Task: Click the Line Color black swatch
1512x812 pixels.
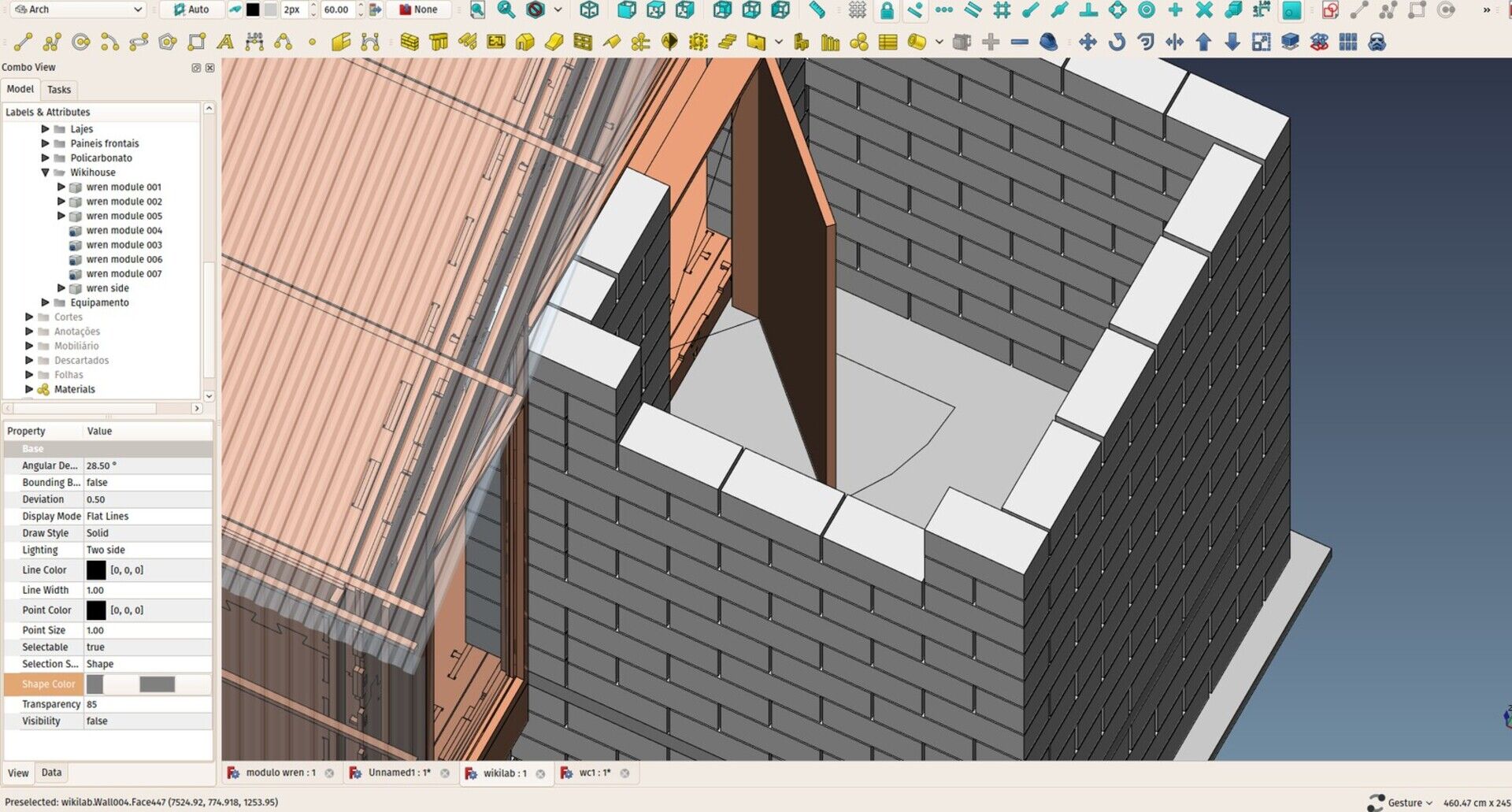Action: [96, 570]
